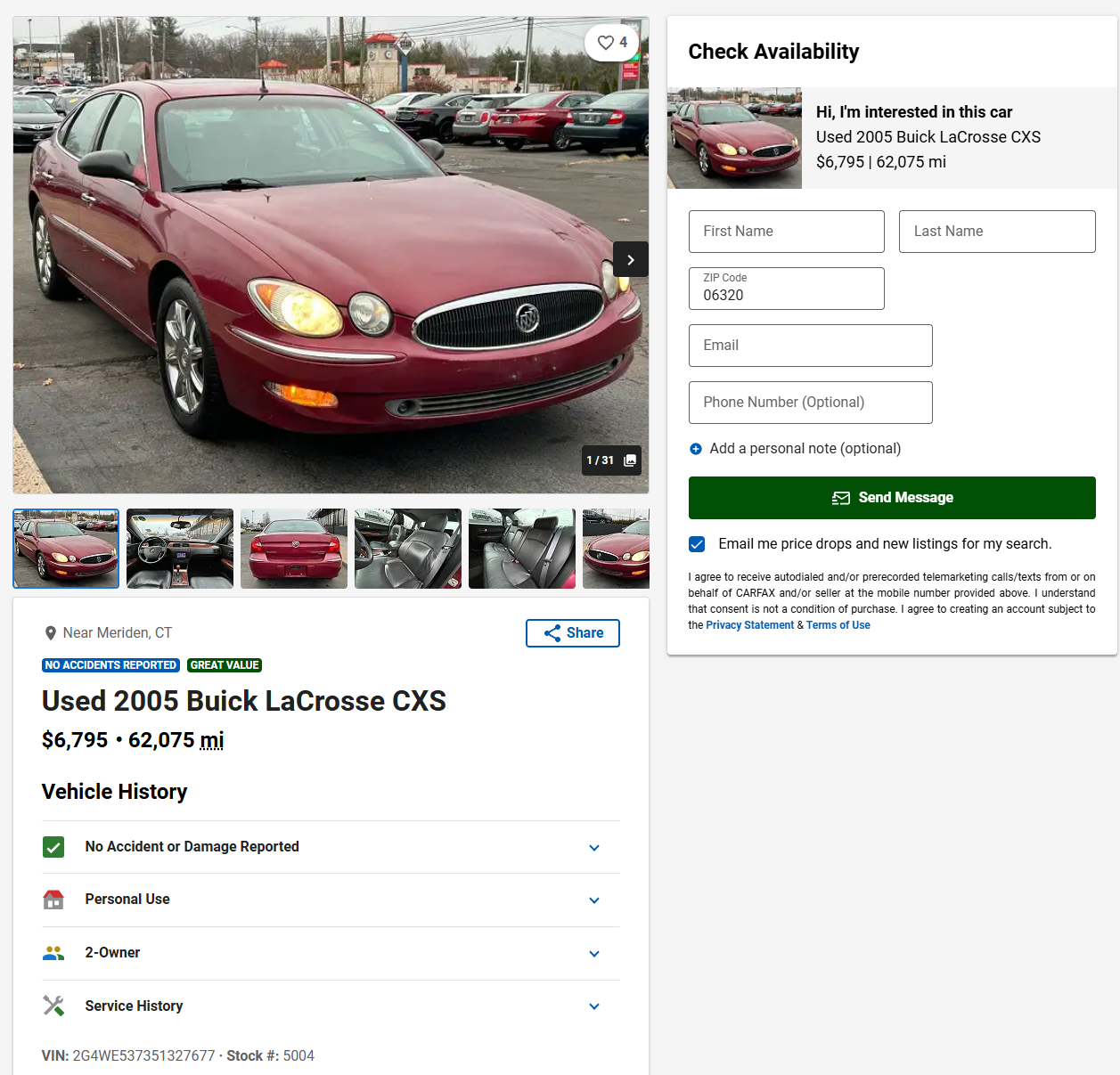Click the No Accidents Reported badge
Image resolution: width=1120 pixels, height=1075 pixels.
pyautogui.click(x=110, y=665)
